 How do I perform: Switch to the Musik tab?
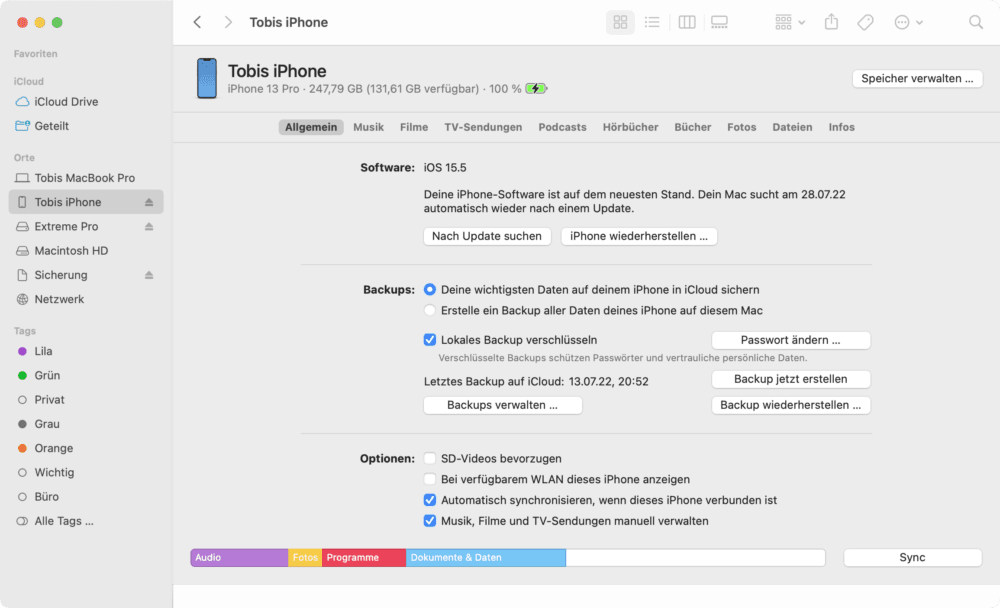(369, 127)
